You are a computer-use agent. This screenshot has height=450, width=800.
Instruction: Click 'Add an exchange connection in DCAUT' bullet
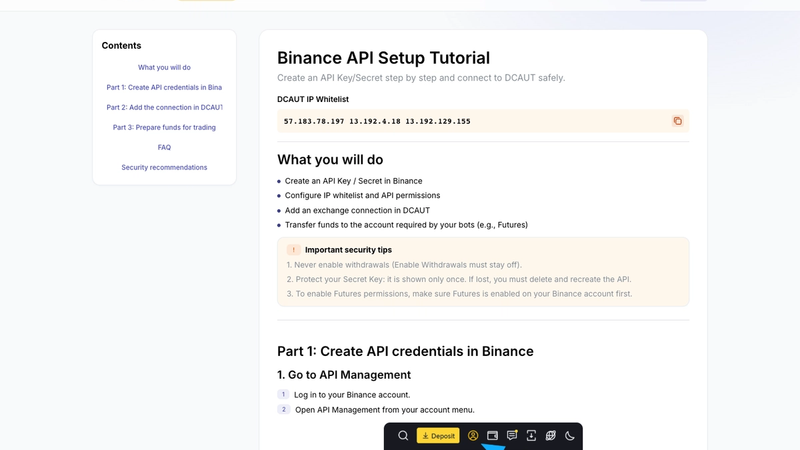(x=357, y=210)
